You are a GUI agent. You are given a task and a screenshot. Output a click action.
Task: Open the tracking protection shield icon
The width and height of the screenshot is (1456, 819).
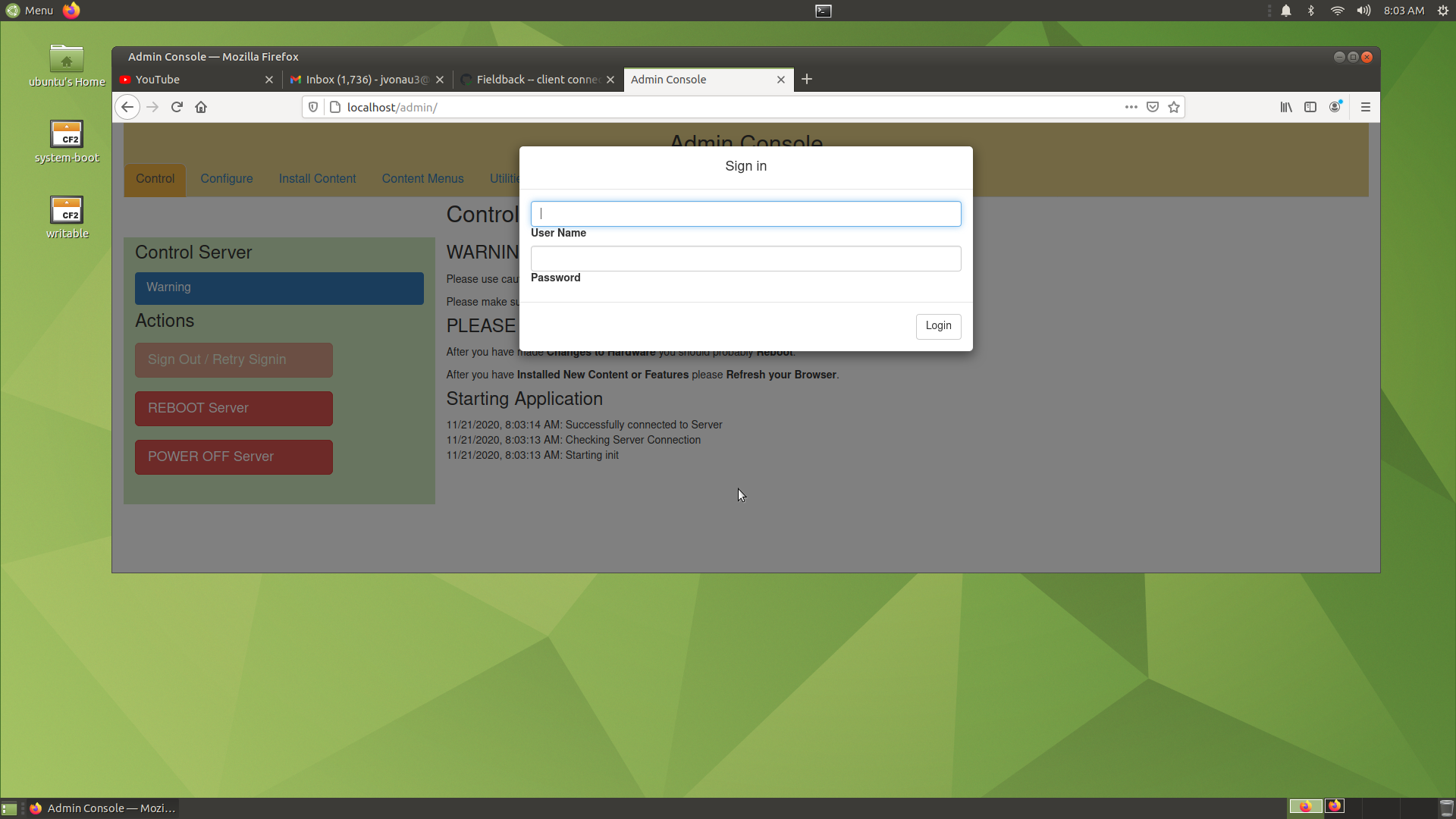[x=313, y=107]
